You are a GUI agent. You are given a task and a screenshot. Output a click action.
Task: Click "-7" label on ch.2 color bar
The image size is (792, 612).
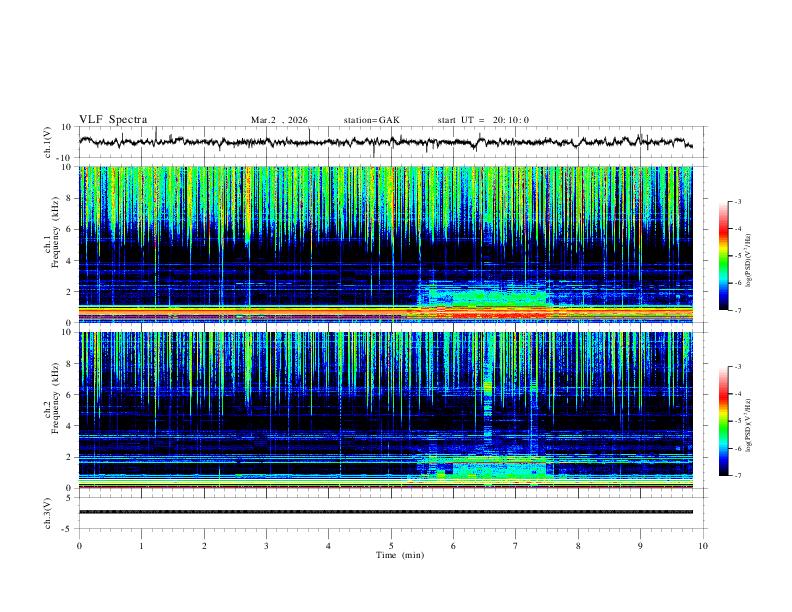737,475
